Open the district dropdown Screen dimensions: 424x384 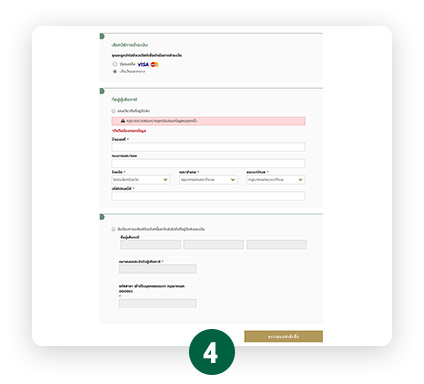click(x=208, y=180)
